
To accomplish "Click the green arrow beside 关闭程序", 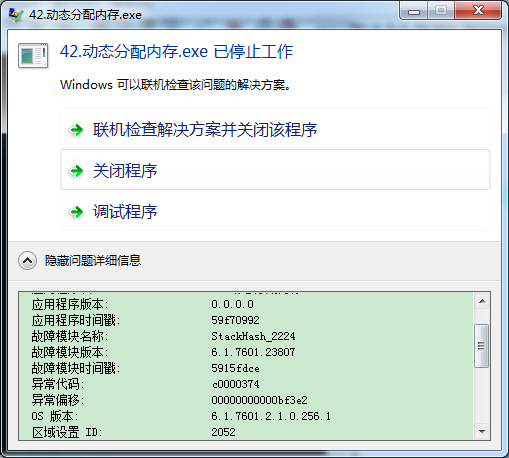I will click(77, 171).
